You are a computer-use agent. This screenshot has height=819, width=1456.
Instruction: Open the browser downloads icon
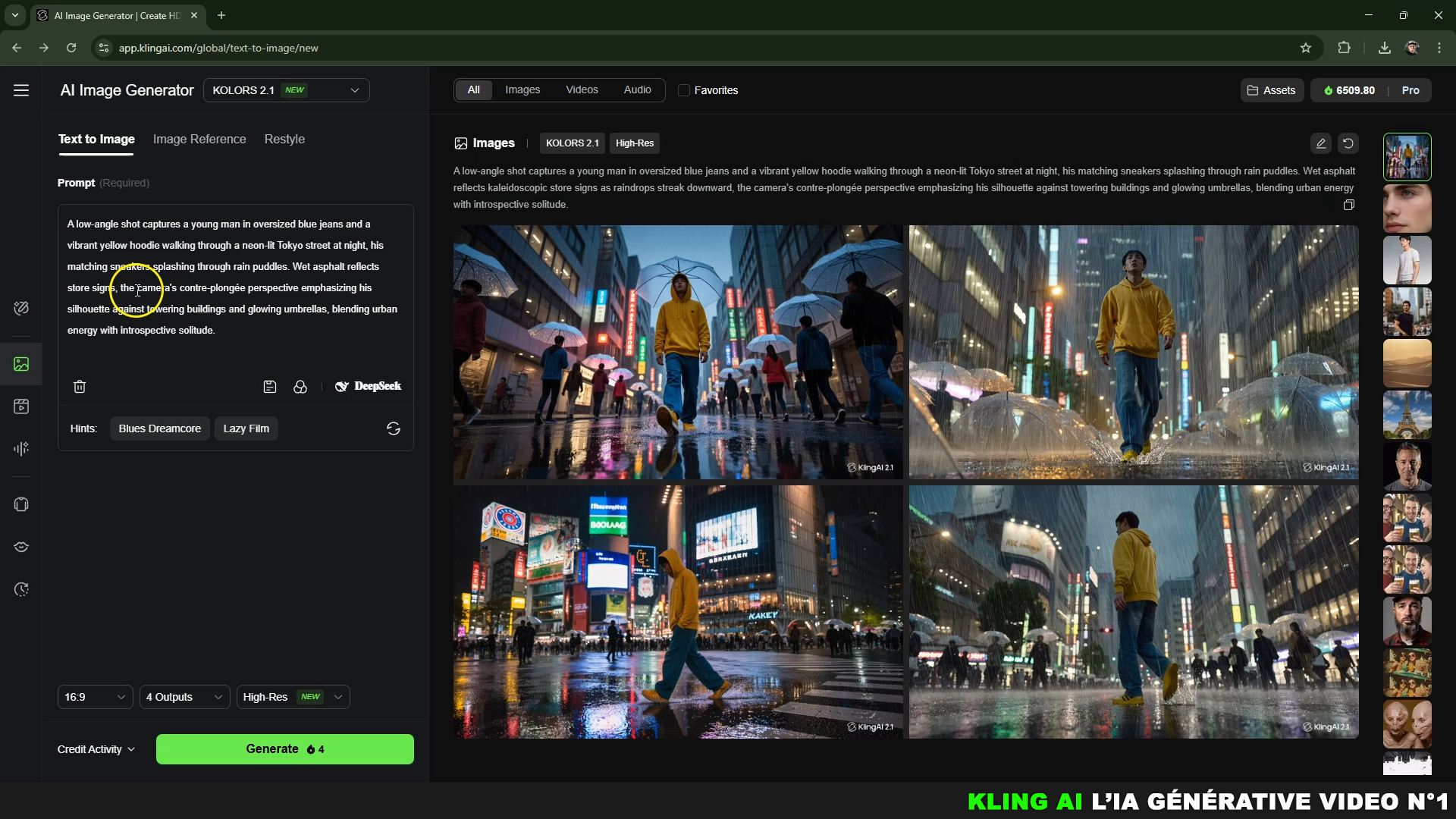1385,48
